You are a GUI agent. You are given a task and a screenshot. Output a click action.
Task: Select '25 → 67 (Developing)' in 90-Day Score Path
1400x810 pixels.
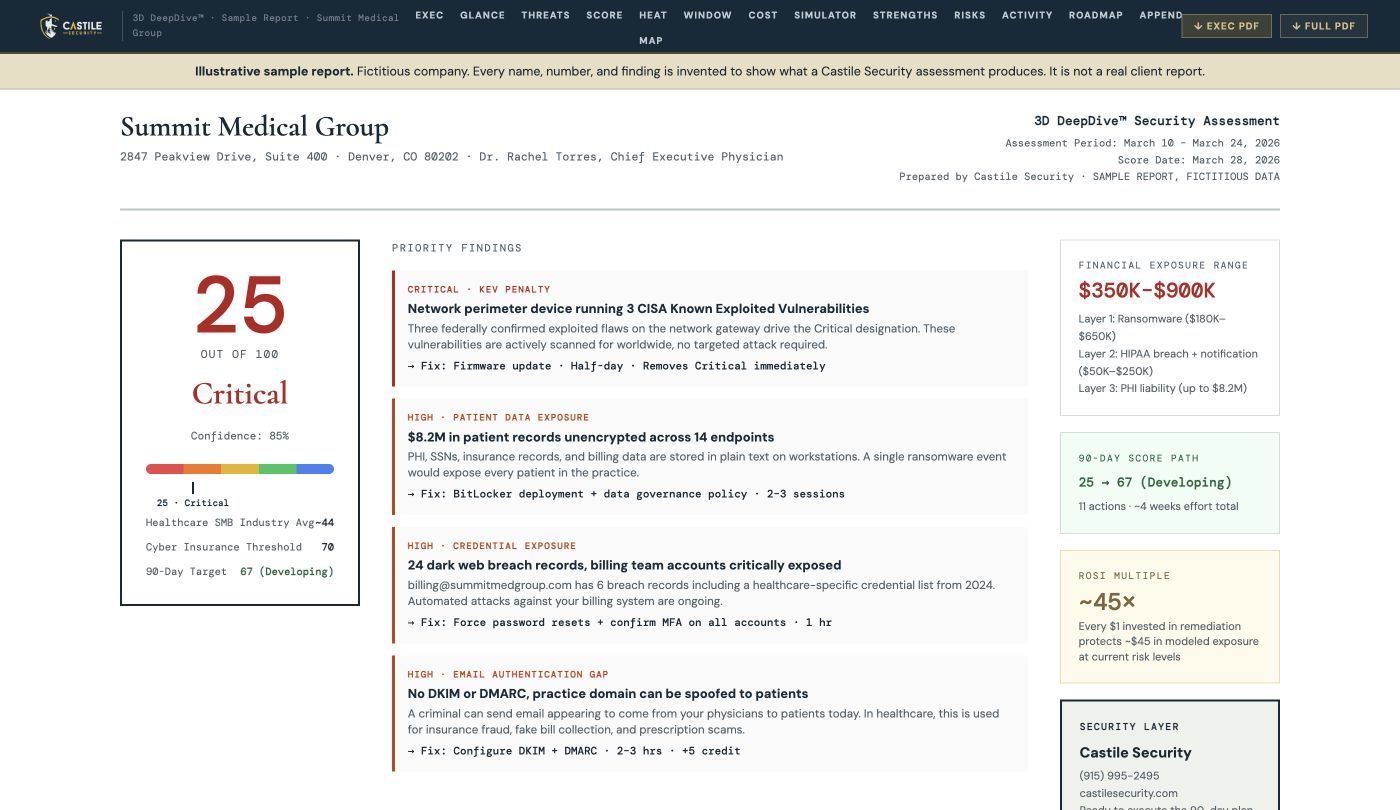tap(1155, 482)
